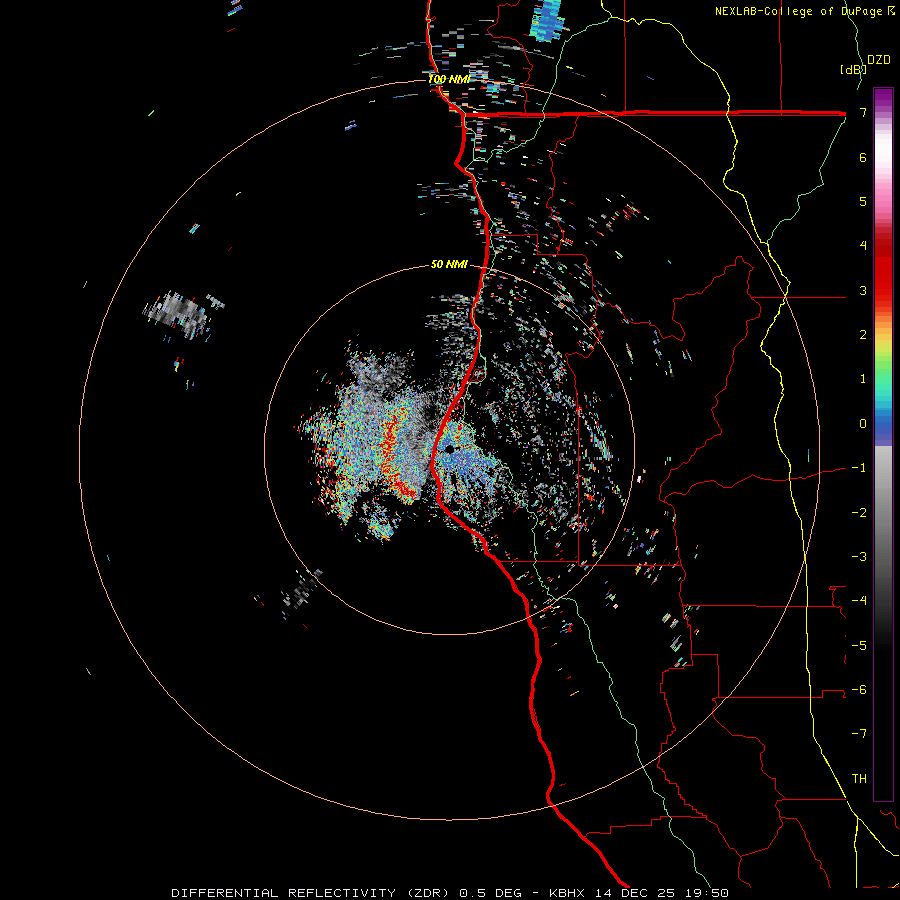The height and width of the screenshot is (900, 900).
Task: Click the -4 value on color scale
Action: click(859, 601)
